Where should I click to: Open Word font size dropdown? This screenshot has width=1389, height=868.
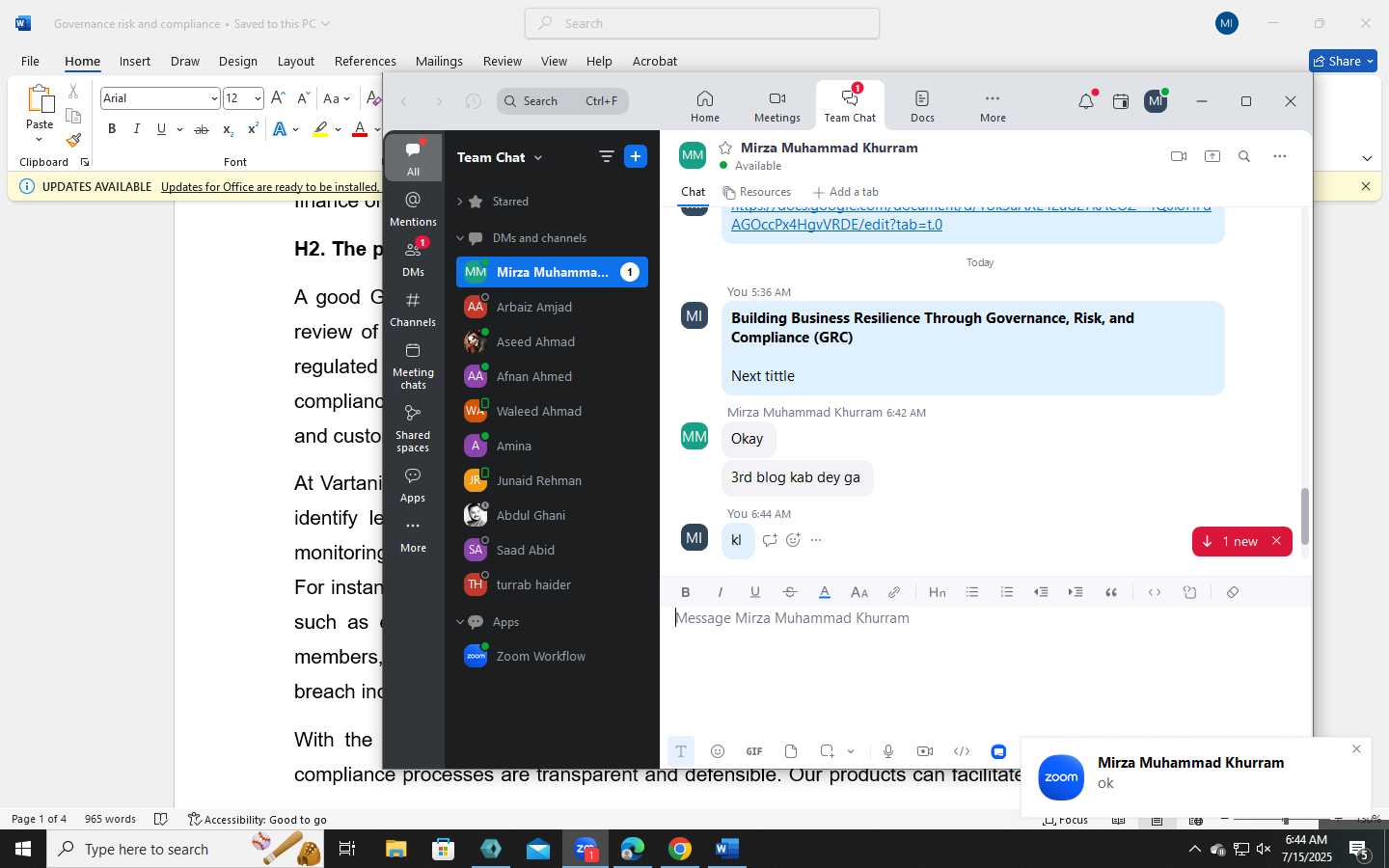pyautogui.click(x=258, y=98)
